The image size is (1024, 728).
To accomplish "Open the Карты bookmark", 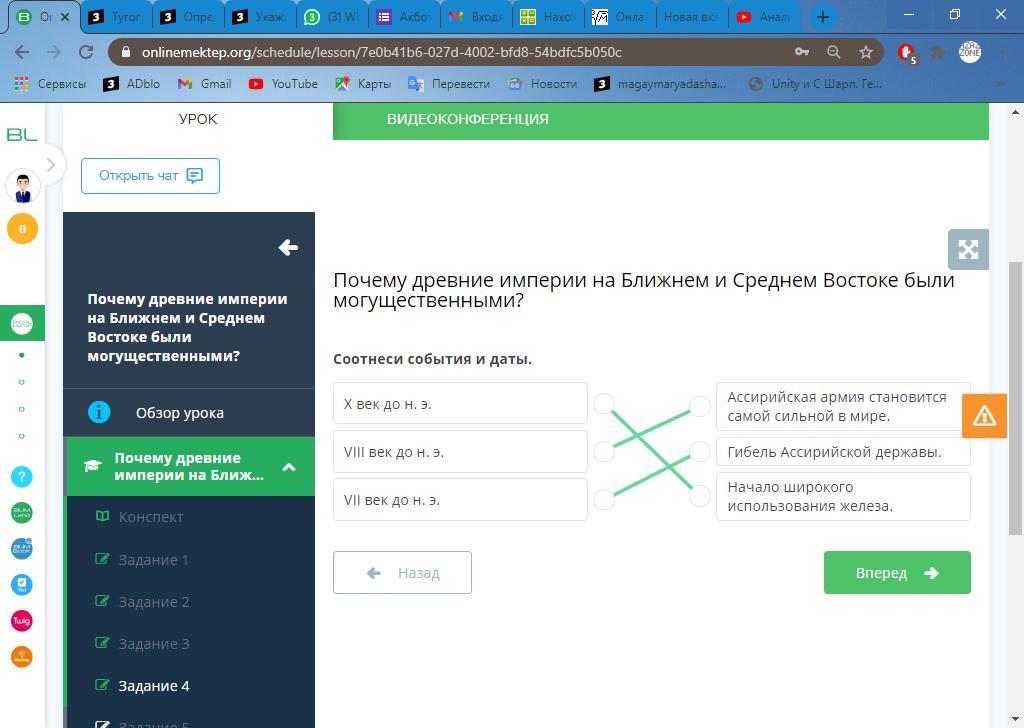I will pos(362,84).
